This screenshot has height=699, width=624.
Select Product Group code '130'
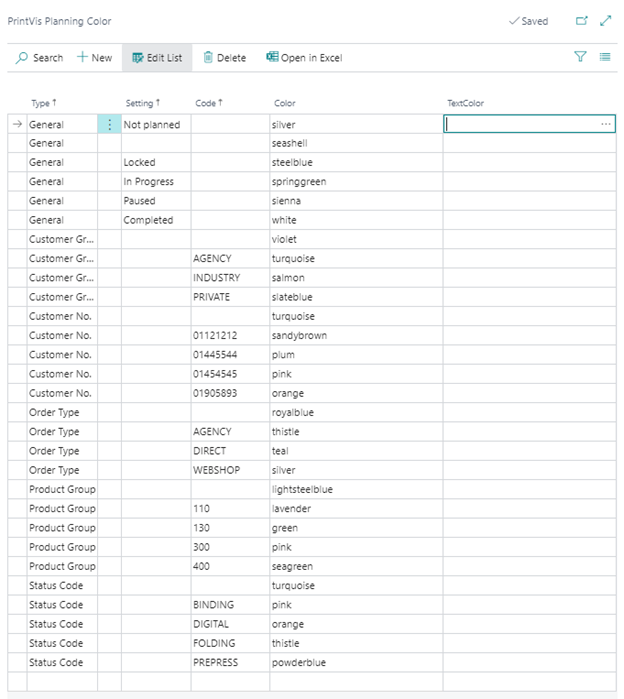click(x=230, y=528)
